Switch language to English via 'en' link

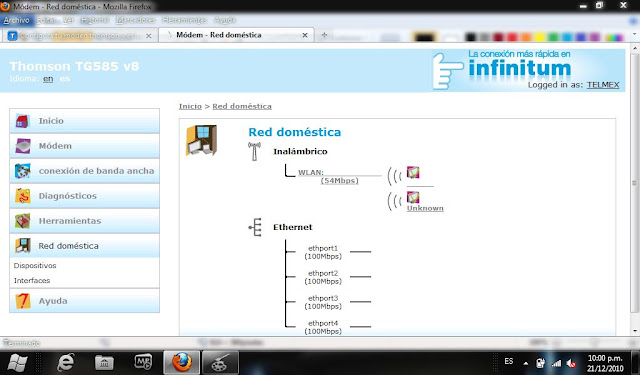tap(48, 79)
